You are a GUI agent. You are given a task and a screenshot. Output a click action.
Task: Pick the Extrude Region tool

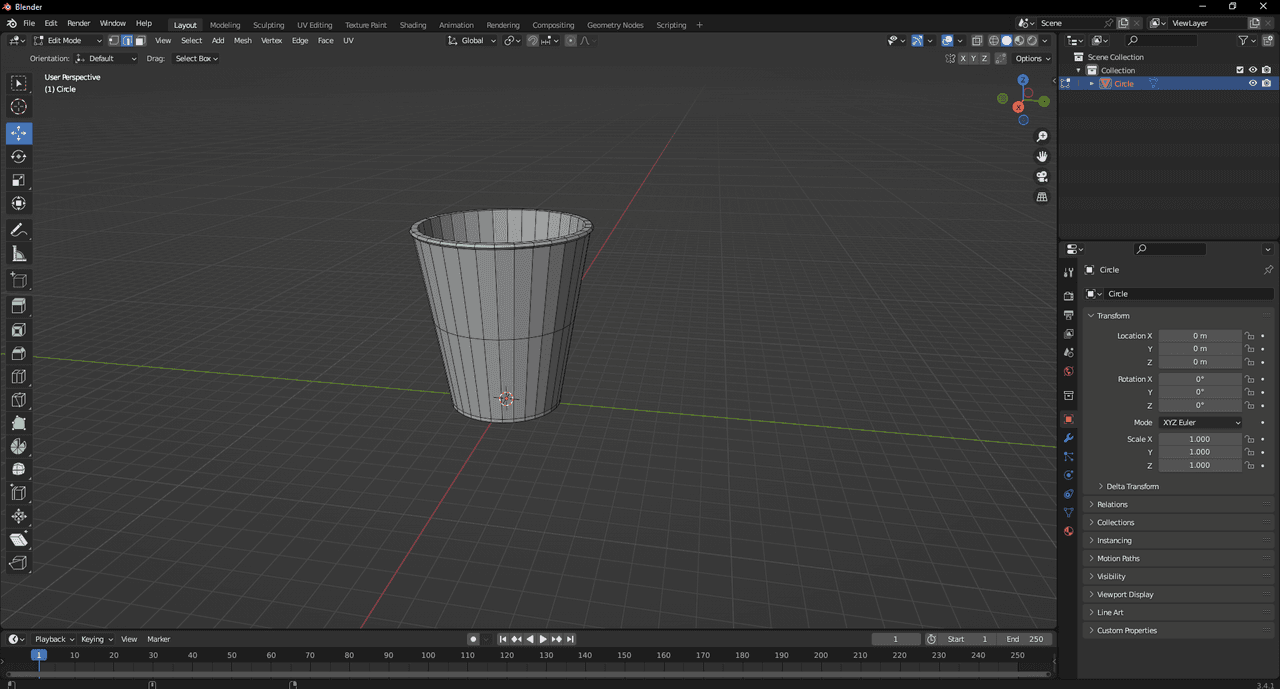point(19,306)
